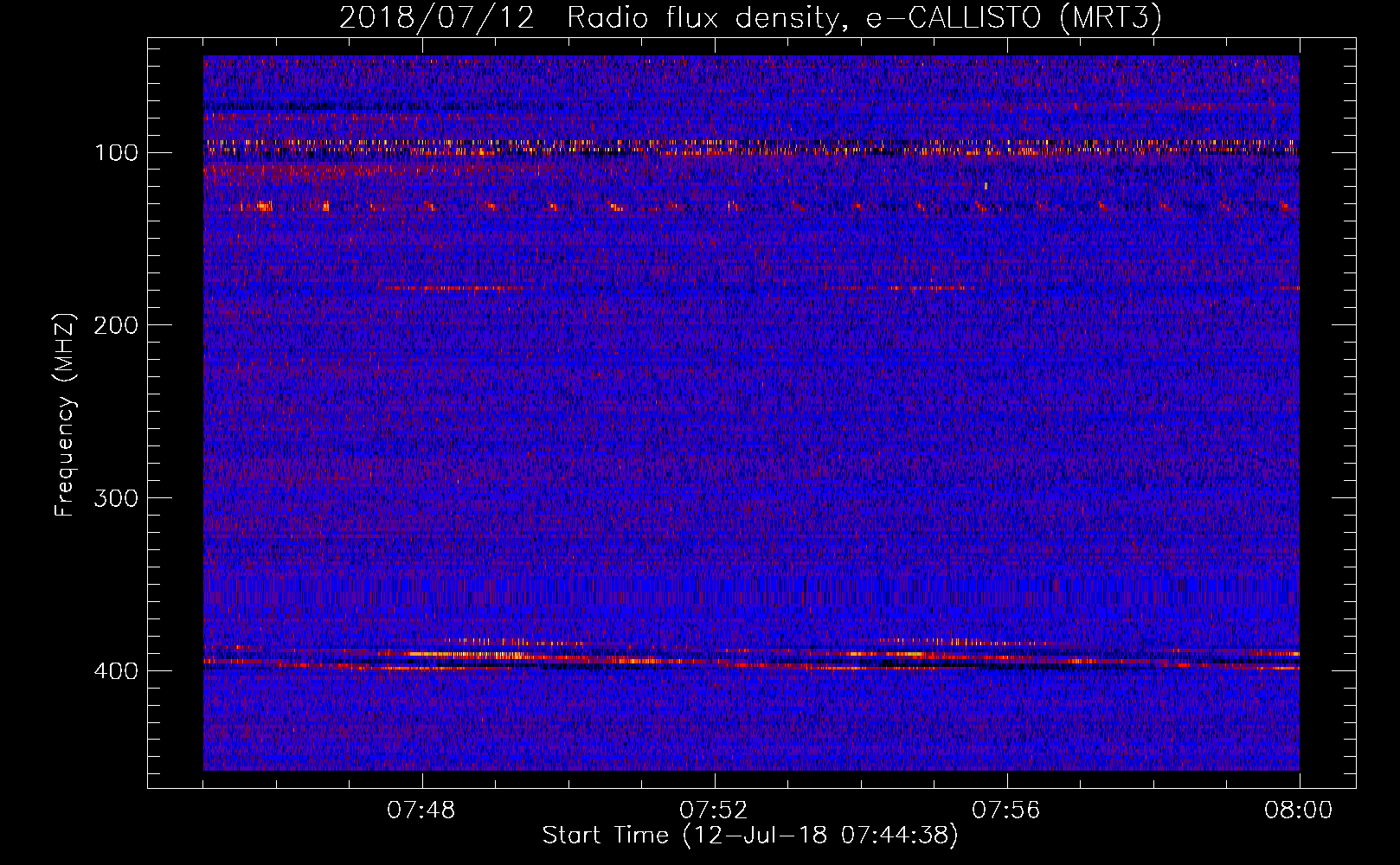This screenshot has width=1400, height=865.
Task: Click the 300 frequency tick label
Action: click(x=117, y=498)
